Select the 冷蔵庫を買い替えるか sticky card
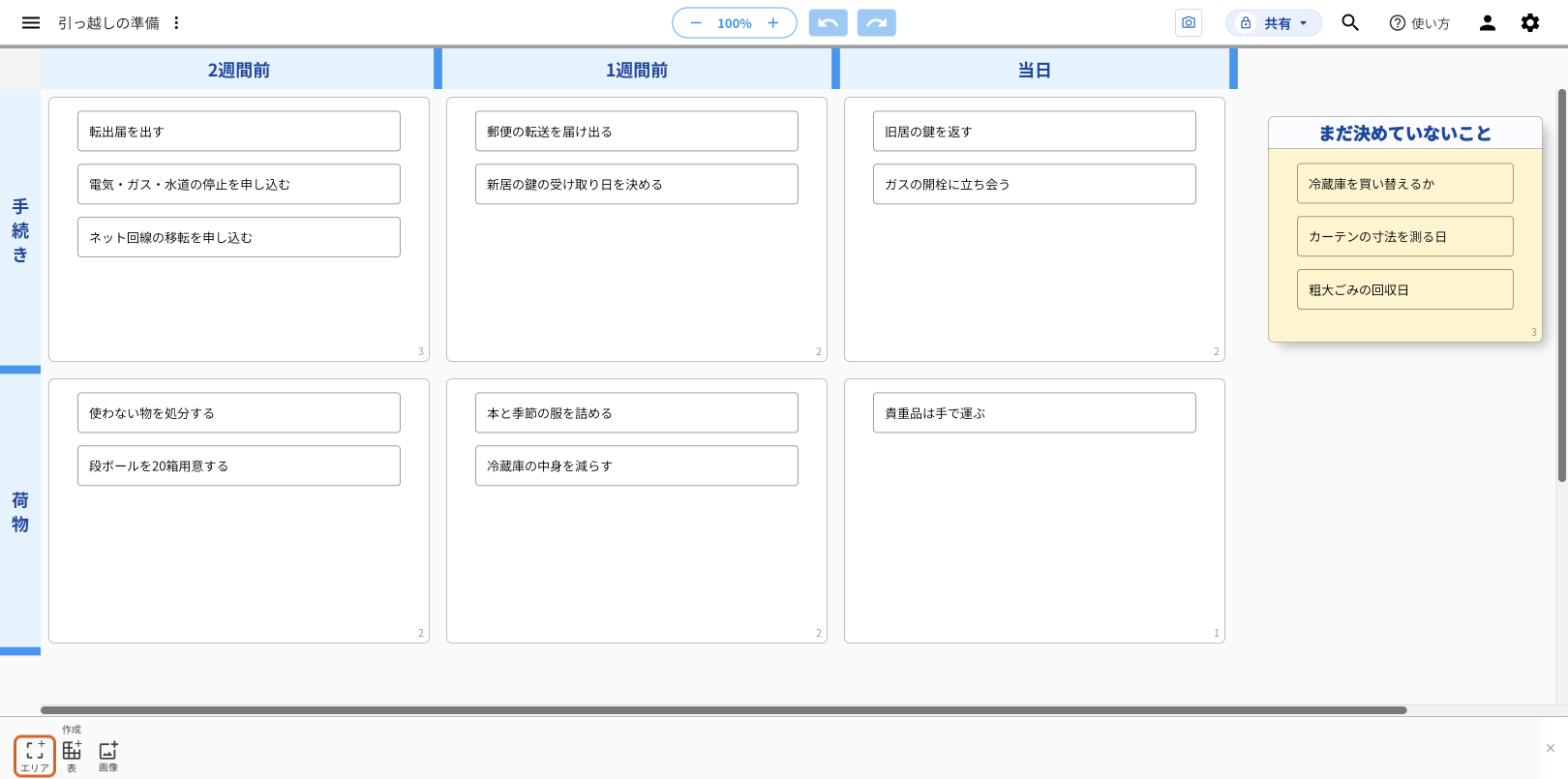The height and width of the screenshot is (779, 1568). (x=1405, y=183)
